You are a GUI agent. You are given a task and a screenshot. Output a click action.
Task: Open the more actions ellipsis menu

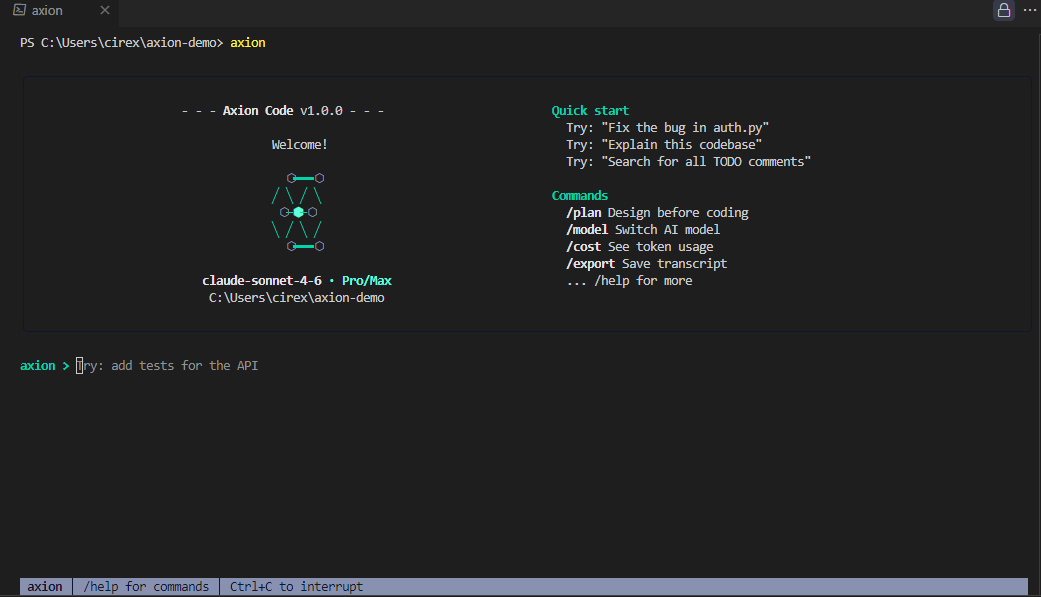point(1030,10)
